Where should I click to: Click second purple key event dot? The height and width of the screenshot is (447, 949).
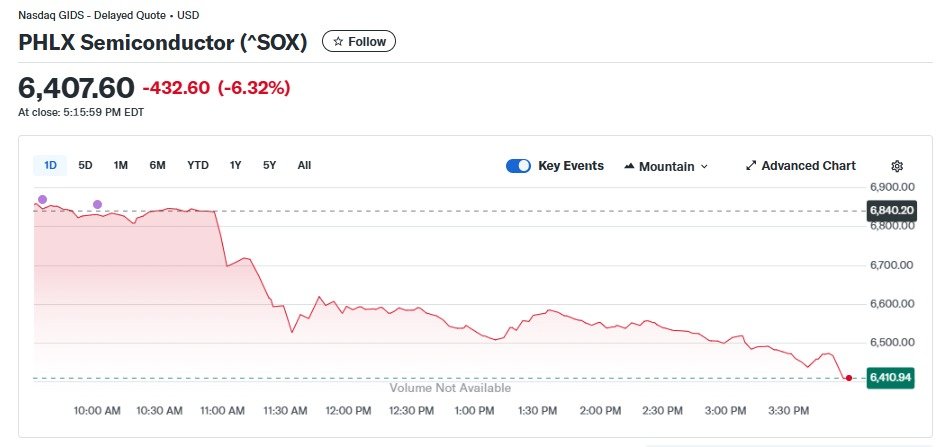[97, 205]
